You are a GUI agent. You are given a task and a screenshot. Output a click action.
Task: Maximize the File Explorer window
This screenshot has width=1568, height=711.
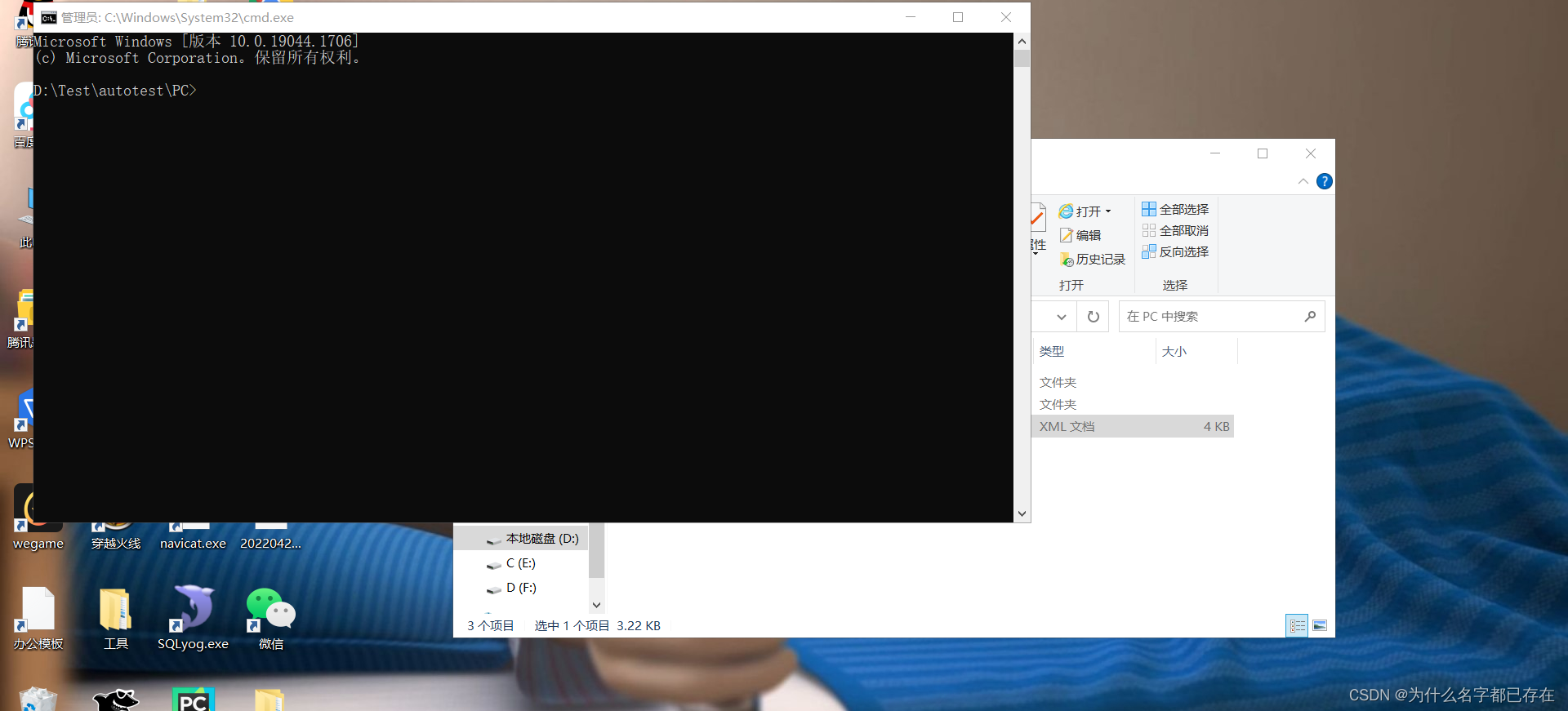(1263, 153)
